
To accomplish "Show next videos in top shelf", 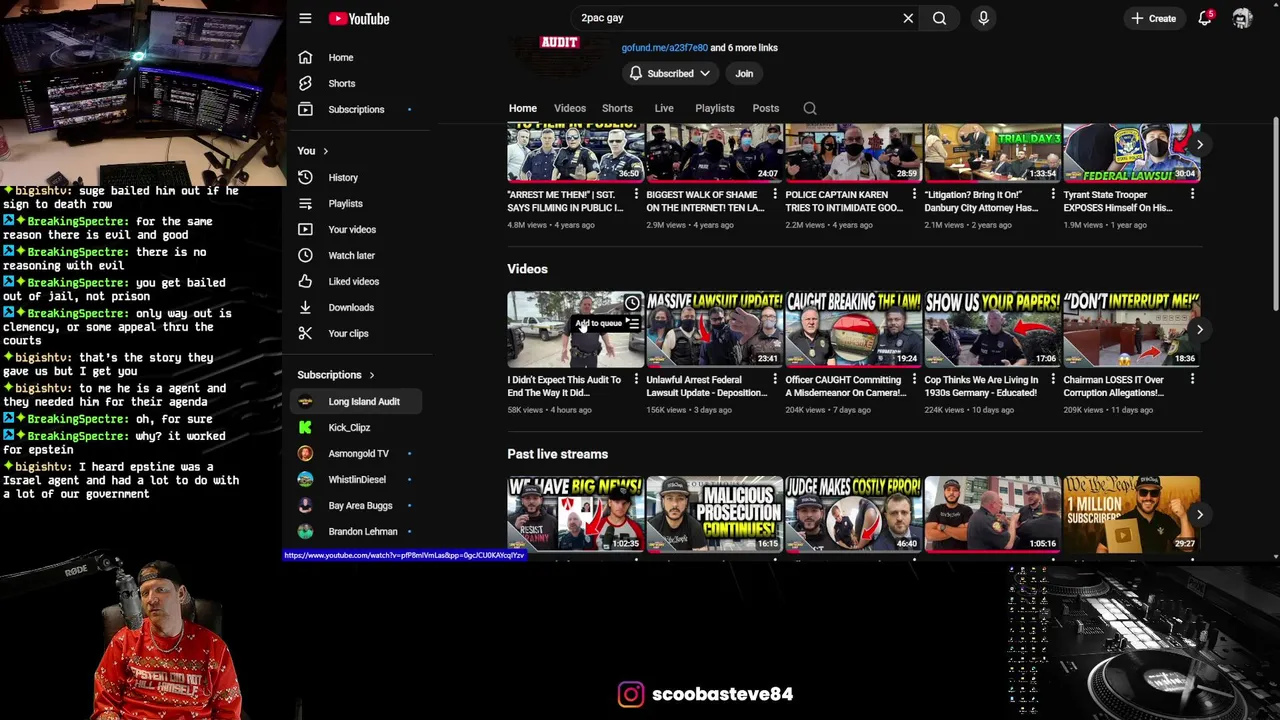I will pyautogui.click(x=1199, y=144).
